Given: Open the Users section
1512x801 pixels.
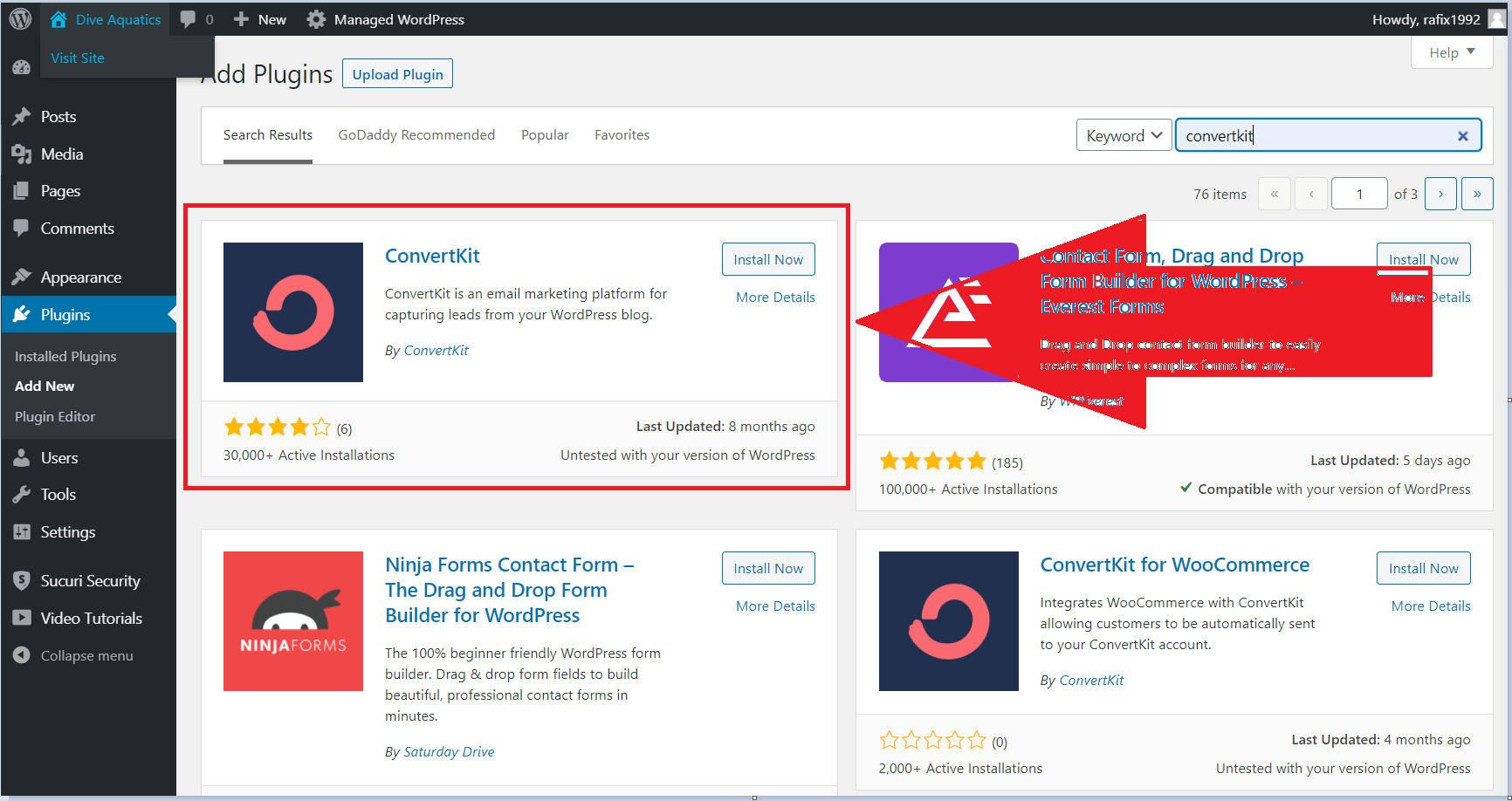Looking at the screenshot, I should (59, 457).
